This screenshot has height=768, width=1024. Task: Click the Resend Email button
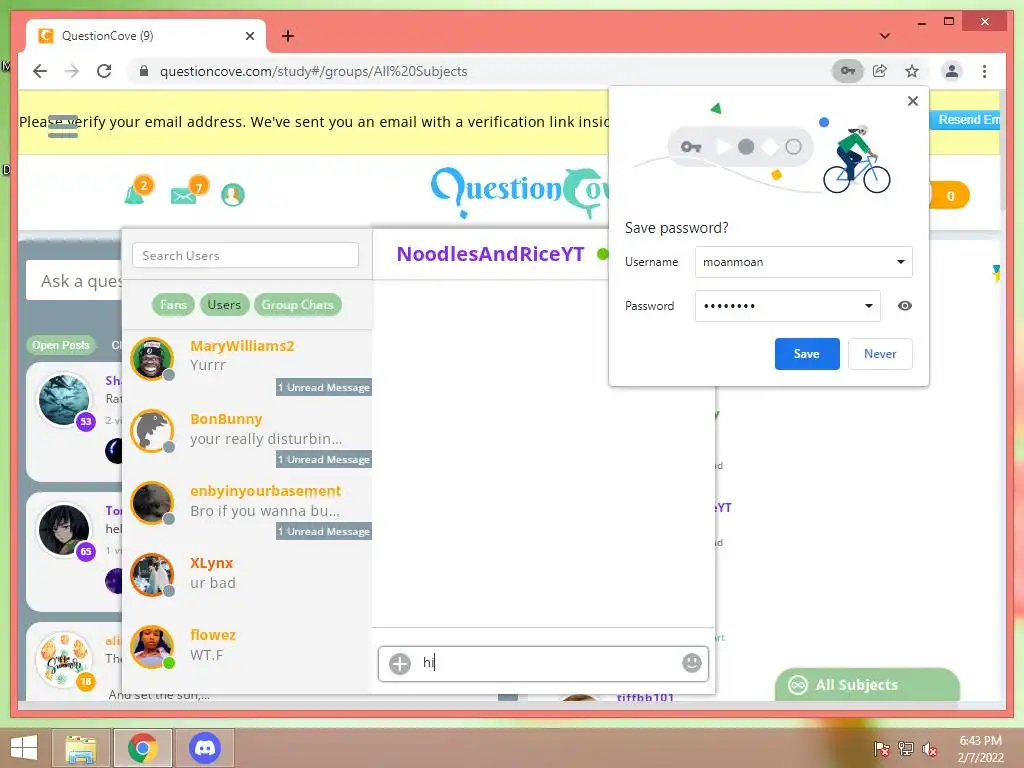click(x=965, y=120)
